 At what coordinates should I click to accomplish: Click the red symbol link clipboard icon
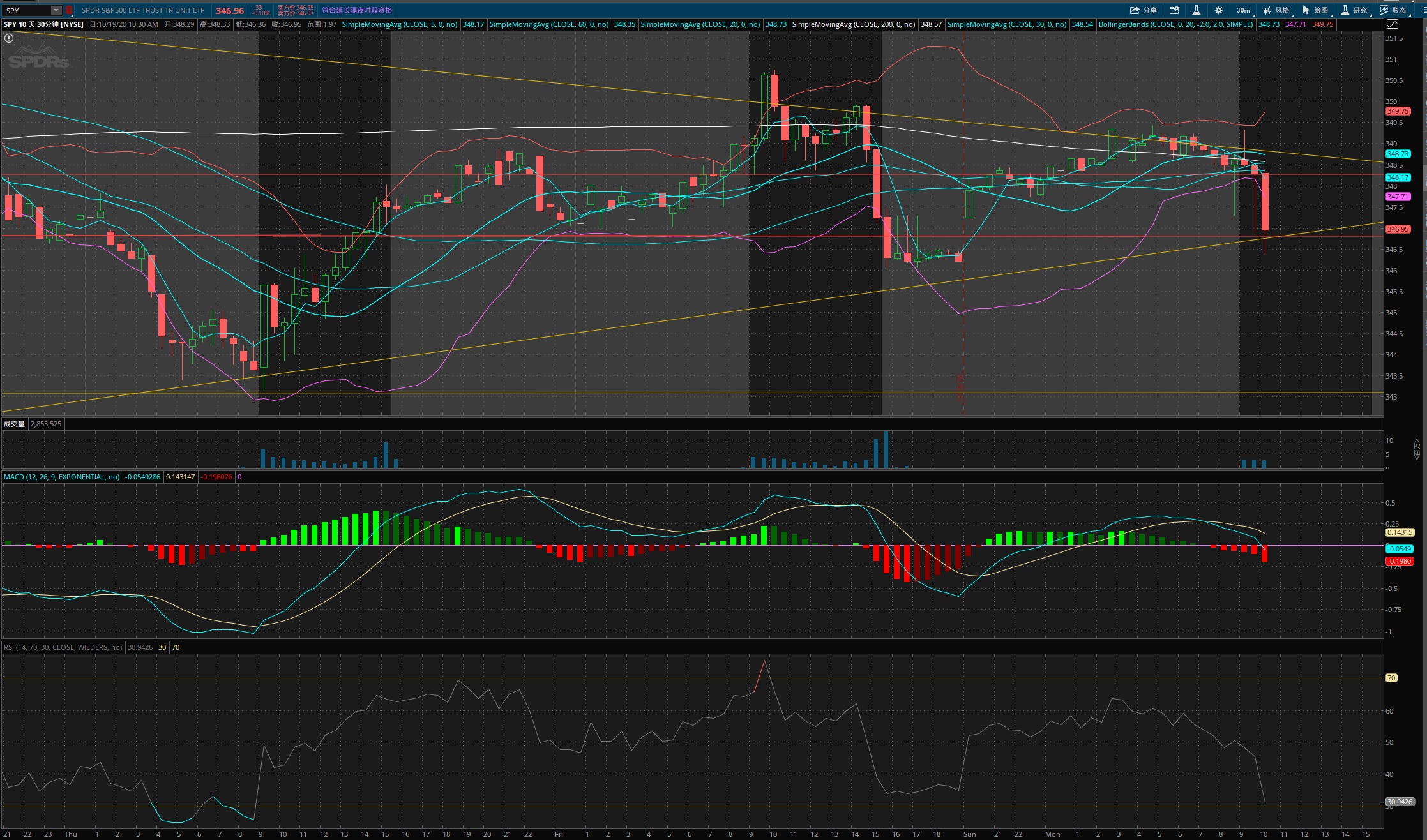pos(69,10)
